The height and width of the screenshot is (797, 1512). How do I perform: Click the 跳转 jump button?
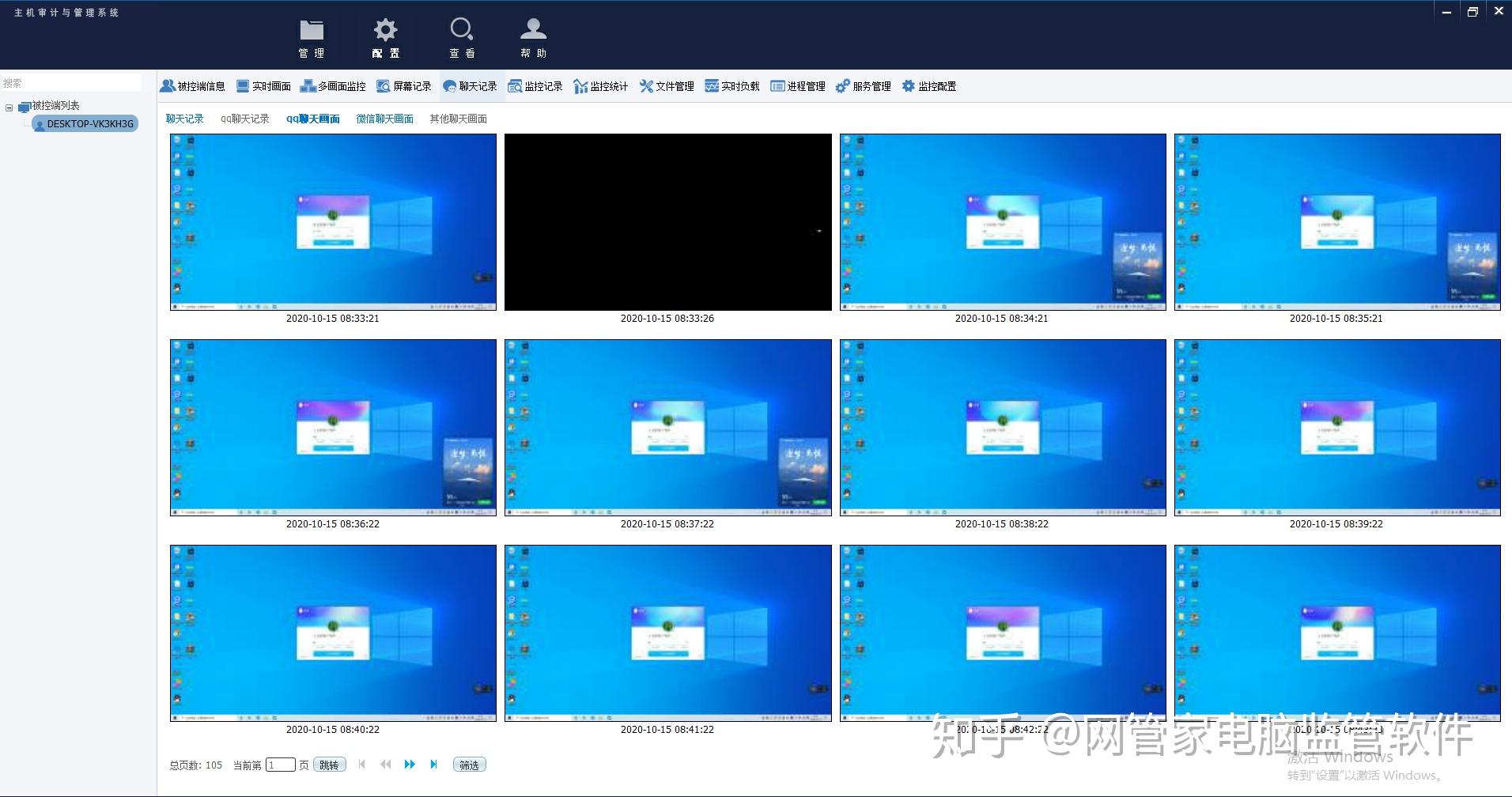coord(329,765)
